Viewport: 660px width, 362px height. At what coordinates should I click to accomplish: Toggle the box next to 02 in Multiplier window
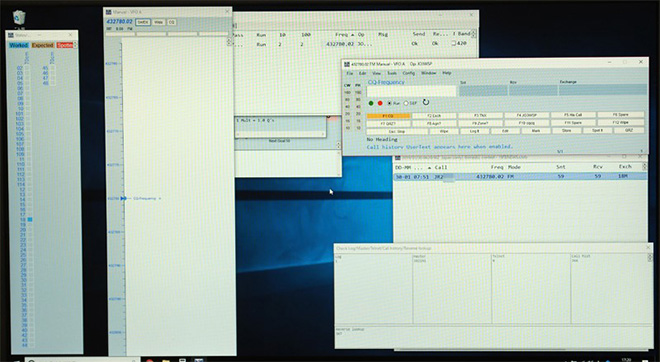(x=27, y=68)
